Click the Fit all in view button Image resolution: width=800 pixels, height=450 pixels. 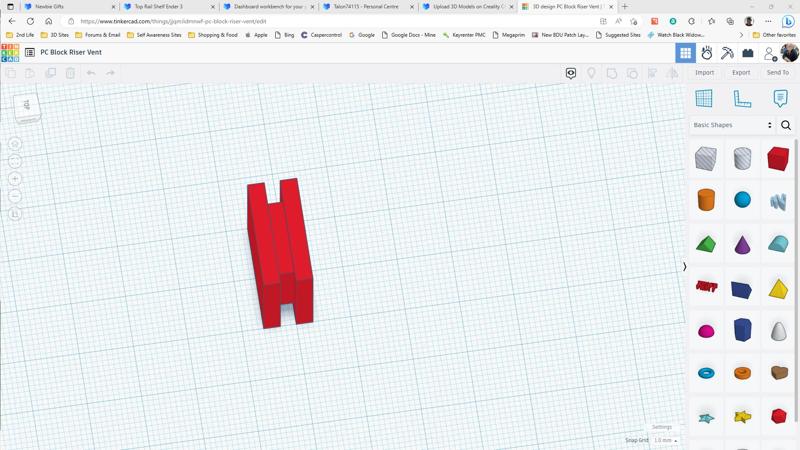click(15, 162)
